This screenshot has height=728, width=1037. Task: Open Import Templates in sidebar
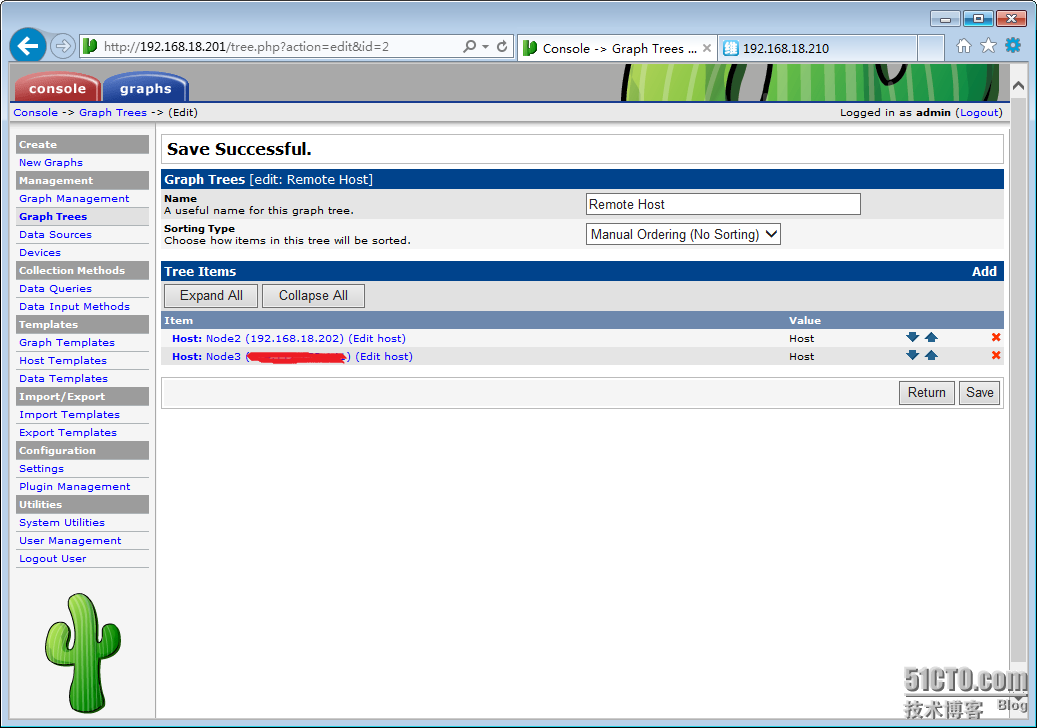point(69,415)
